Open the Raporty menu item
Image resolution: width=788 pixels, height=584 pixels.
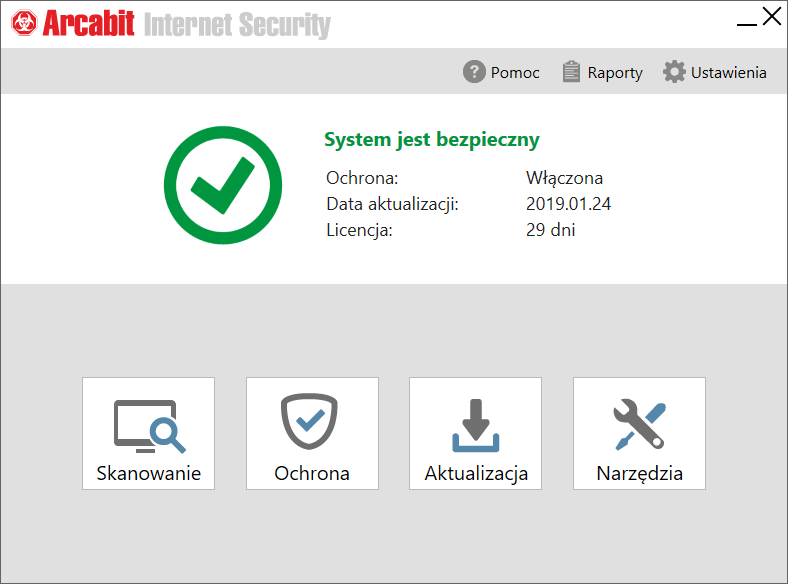(615, 73)
